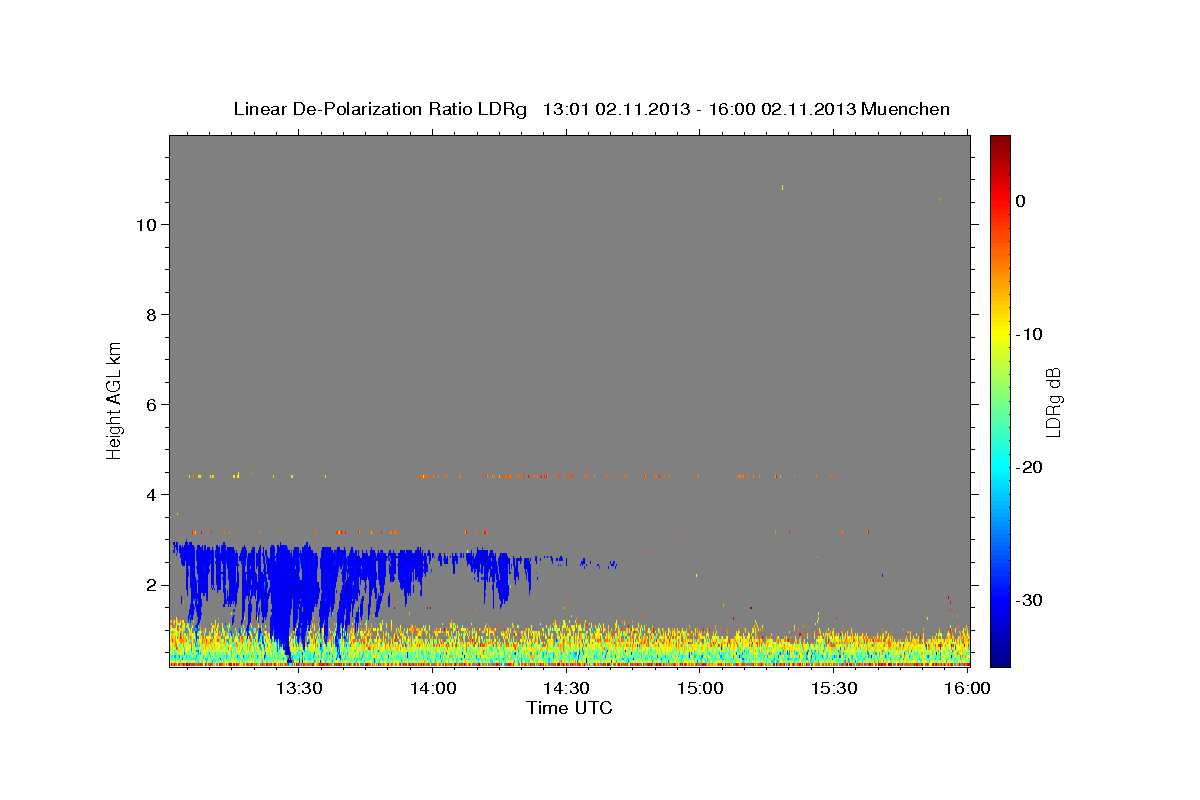Viewport: 1200px width, 800px height.
Task: Click the '15:00' time tick label
Action: pos(701,688)
